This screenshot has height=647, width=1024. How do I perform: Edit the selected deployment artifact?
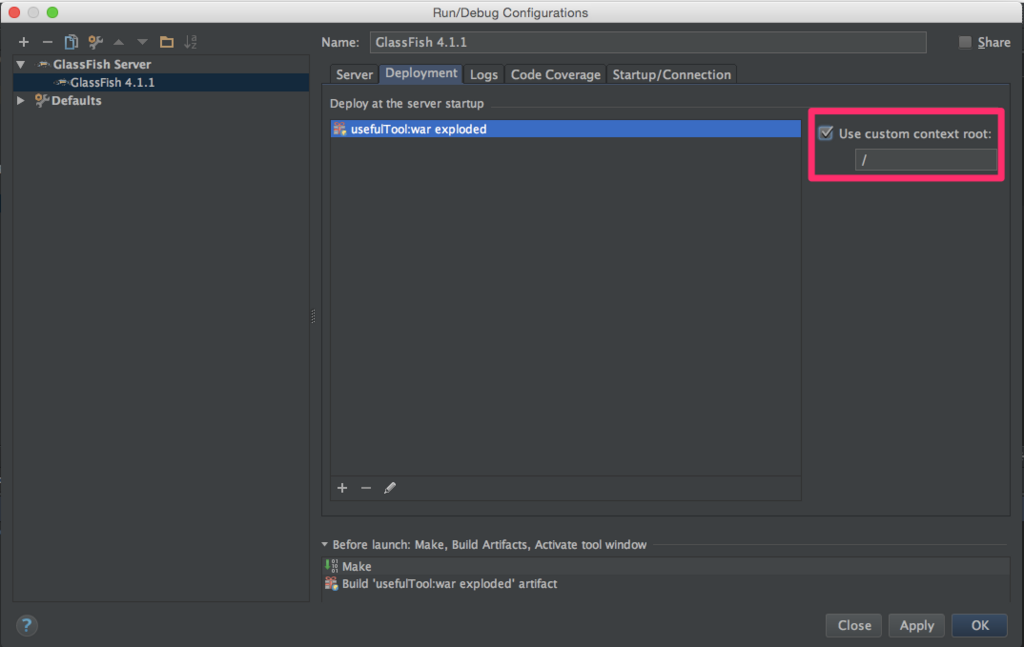tap(390, 488)
